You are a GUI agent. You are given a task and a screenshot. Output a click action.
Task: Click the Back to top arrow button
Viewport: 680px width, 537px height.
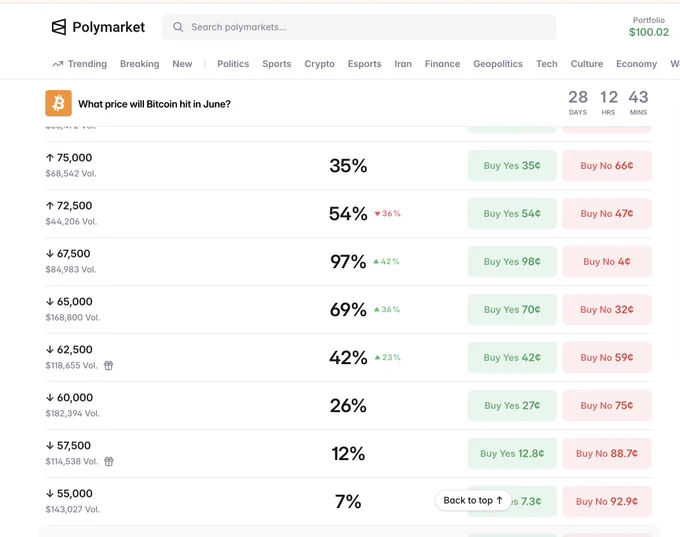tap(473, 501)
